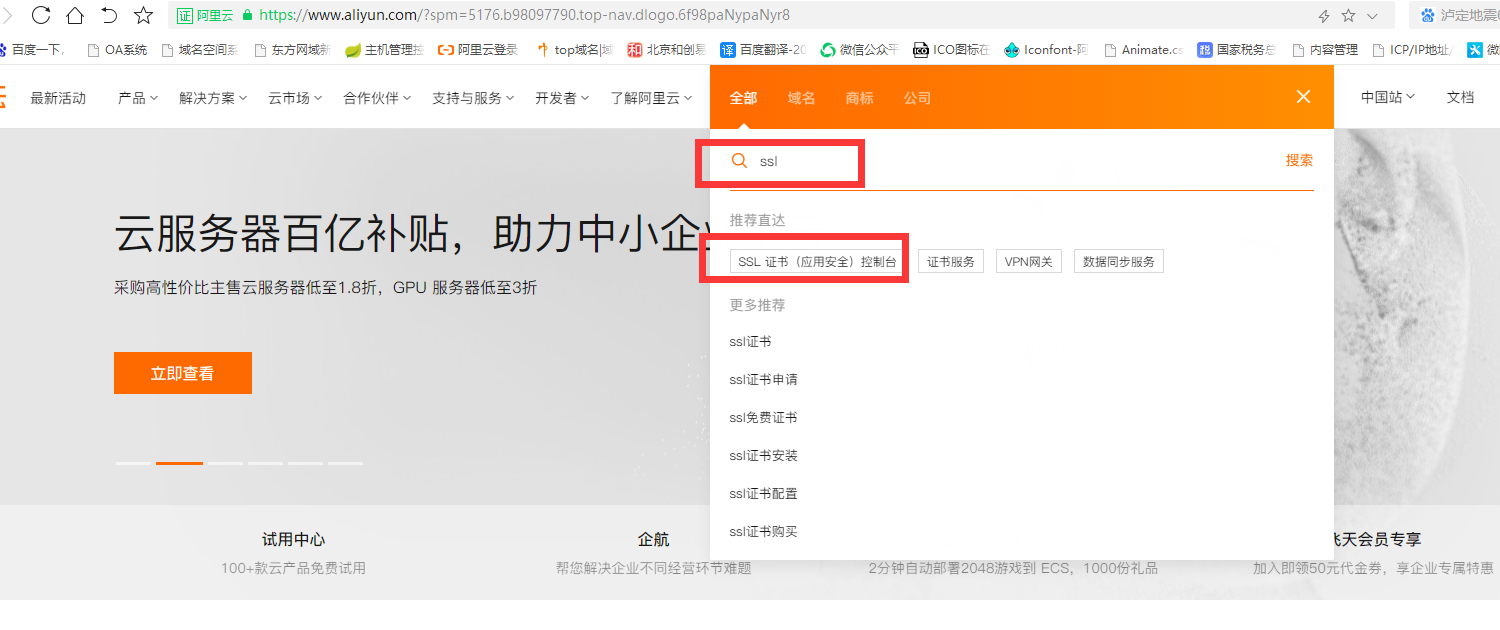Screen dimensions: 1500x630
Task: Switch to the 域名 search tab
Action: (801, 98)
